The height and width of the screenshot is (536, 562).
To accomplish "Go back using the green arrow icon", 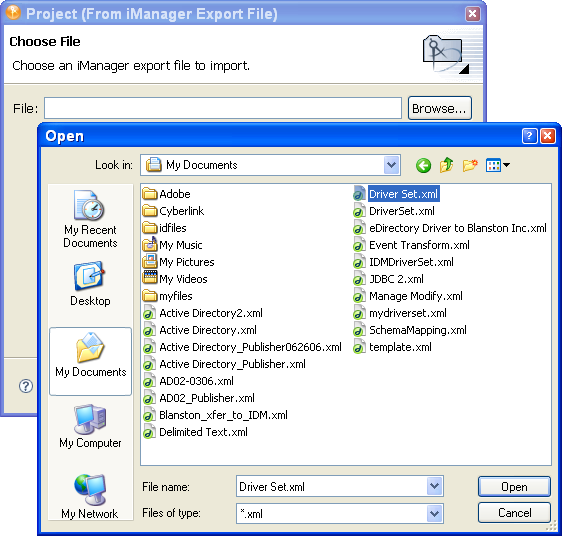I will [x=423, y=165].
